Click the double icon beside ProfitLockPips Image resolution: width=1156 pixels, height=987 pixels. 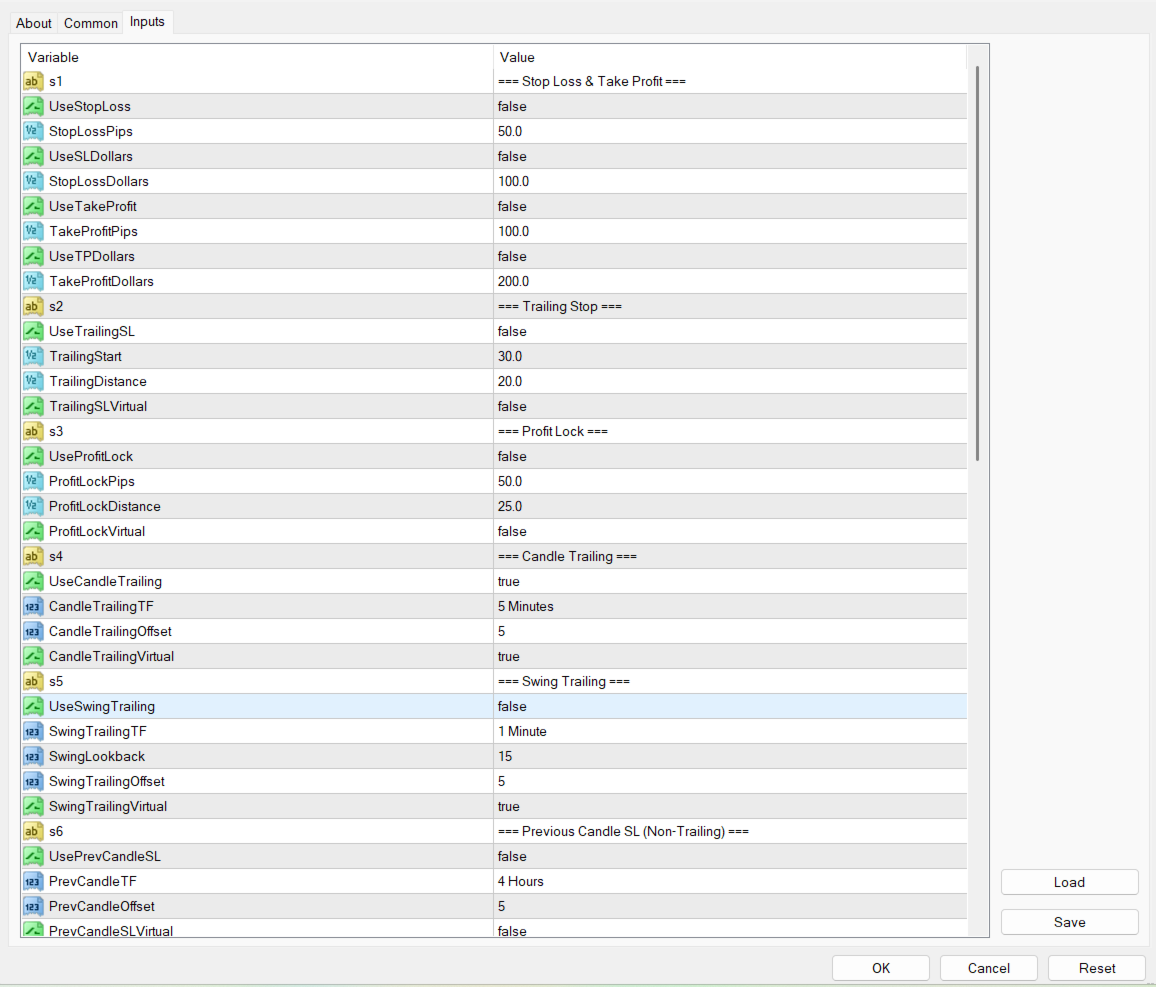click(x=33, y=481)
